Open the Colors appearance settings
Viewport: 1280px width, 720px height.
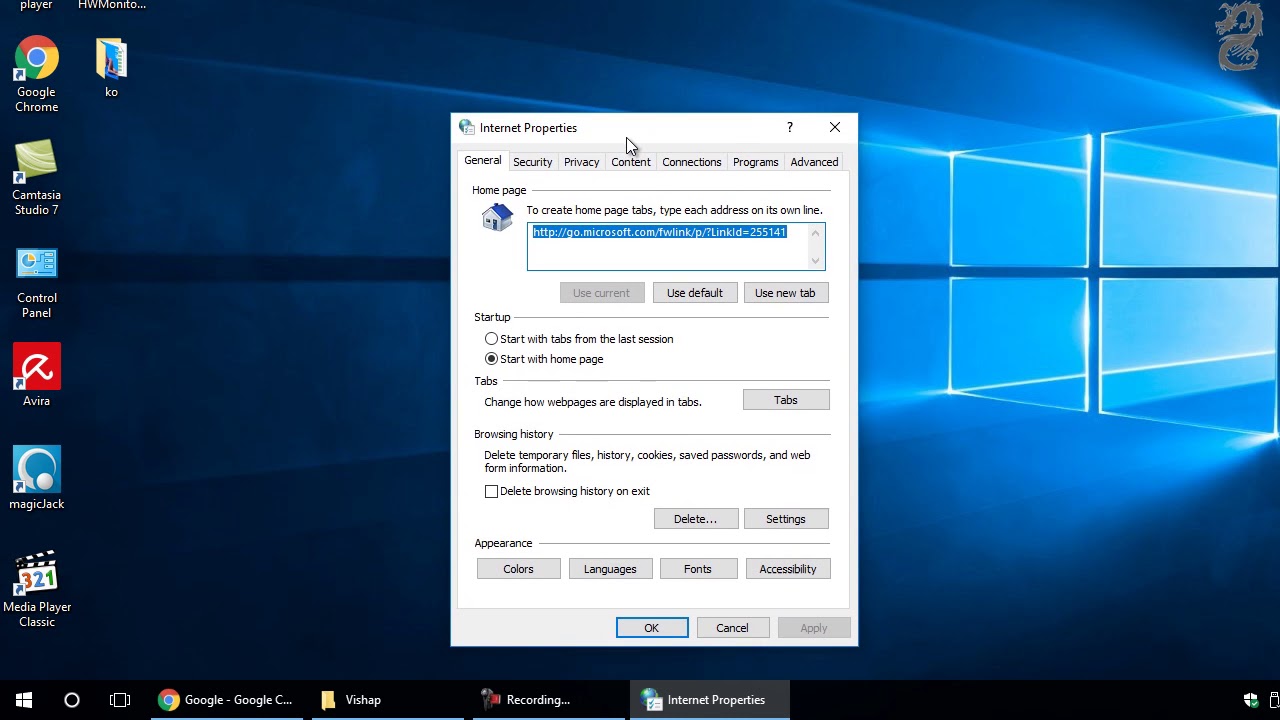[518, 569]
